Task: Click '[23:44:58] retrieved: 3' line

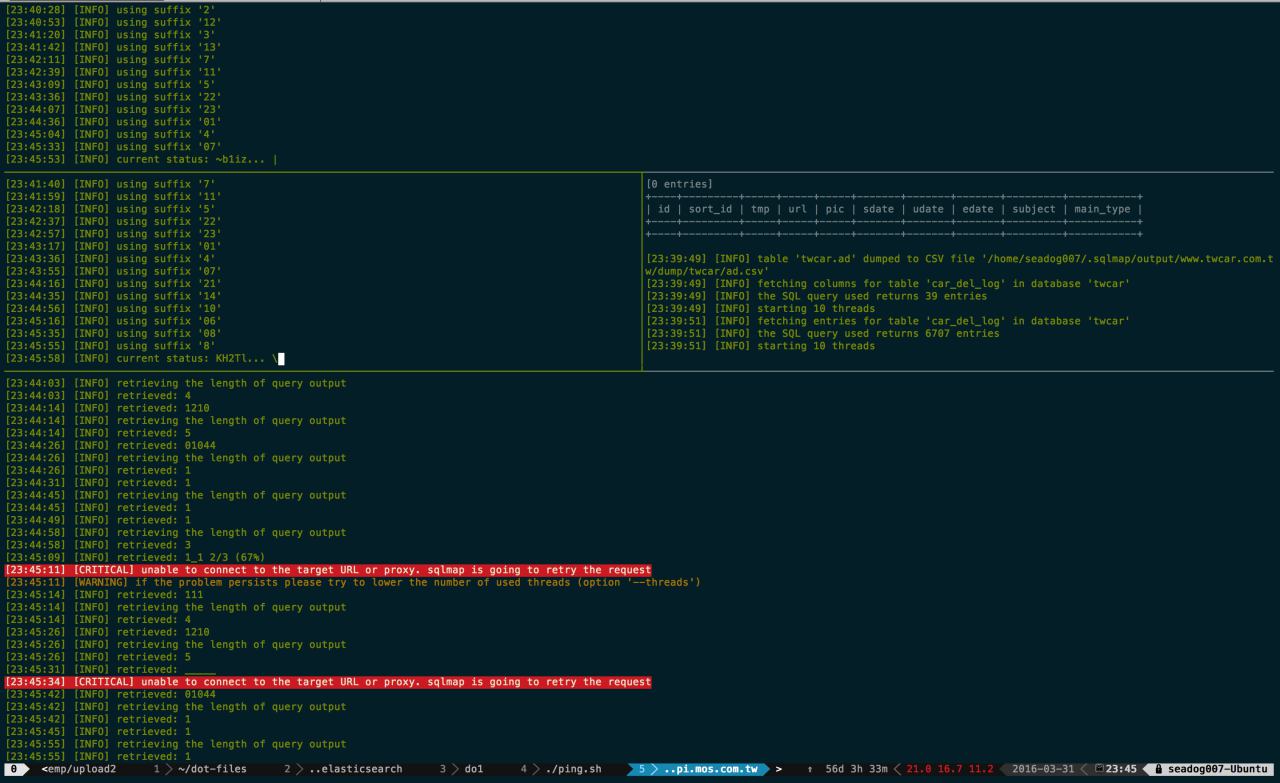Action: pos(98,545)
